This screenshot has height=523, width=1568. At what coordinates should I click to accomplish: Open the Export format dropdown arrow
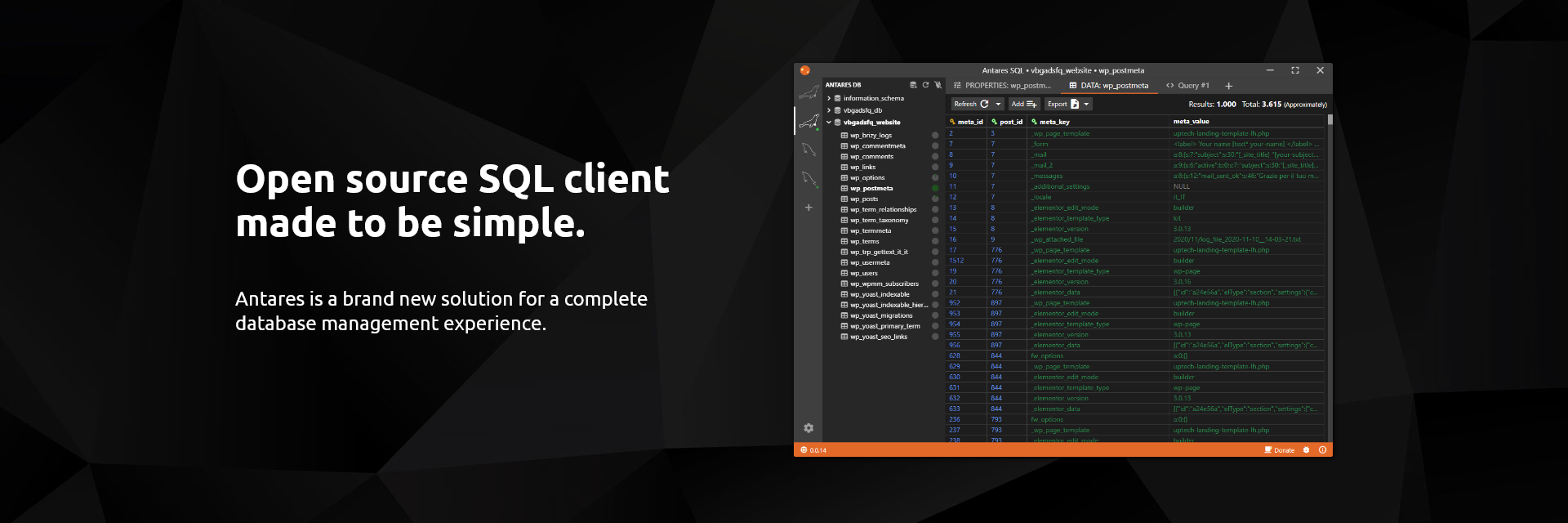1086,104
